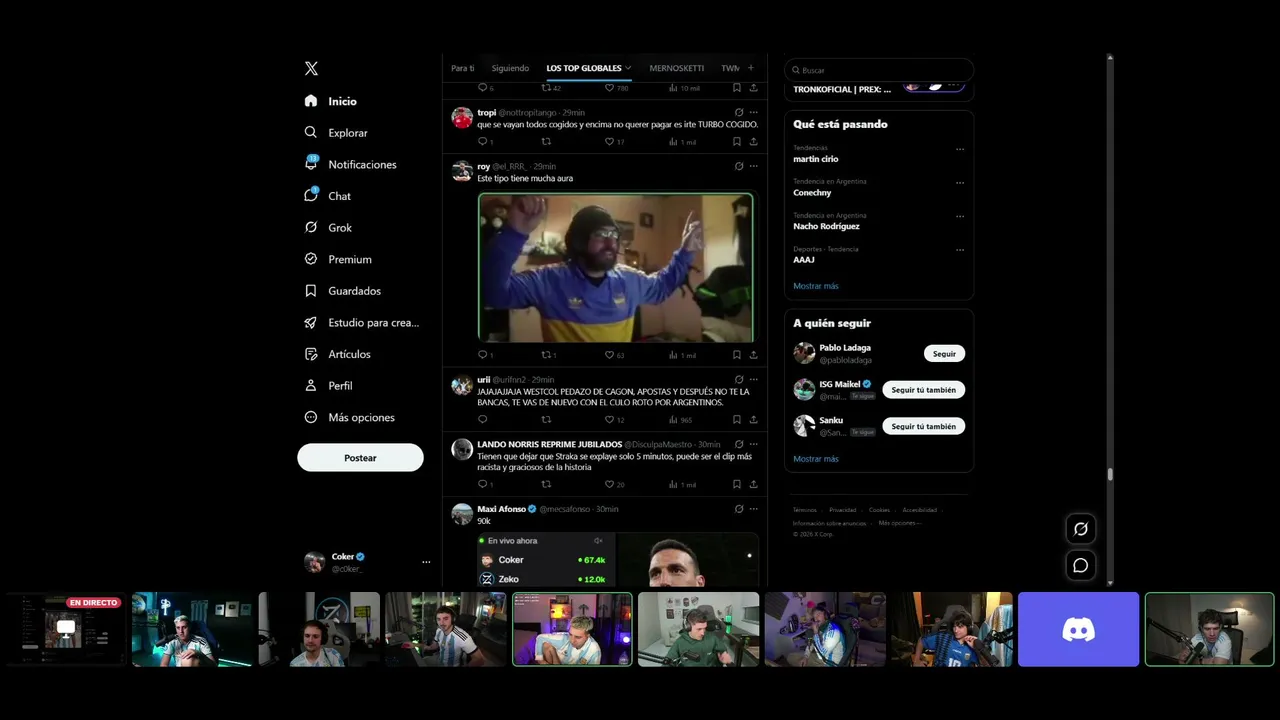The width and height of the screenshot is (1280, 720).
Task: Expand LOS TOP GLOBALES tab chevron
Action: click(628, 68)
